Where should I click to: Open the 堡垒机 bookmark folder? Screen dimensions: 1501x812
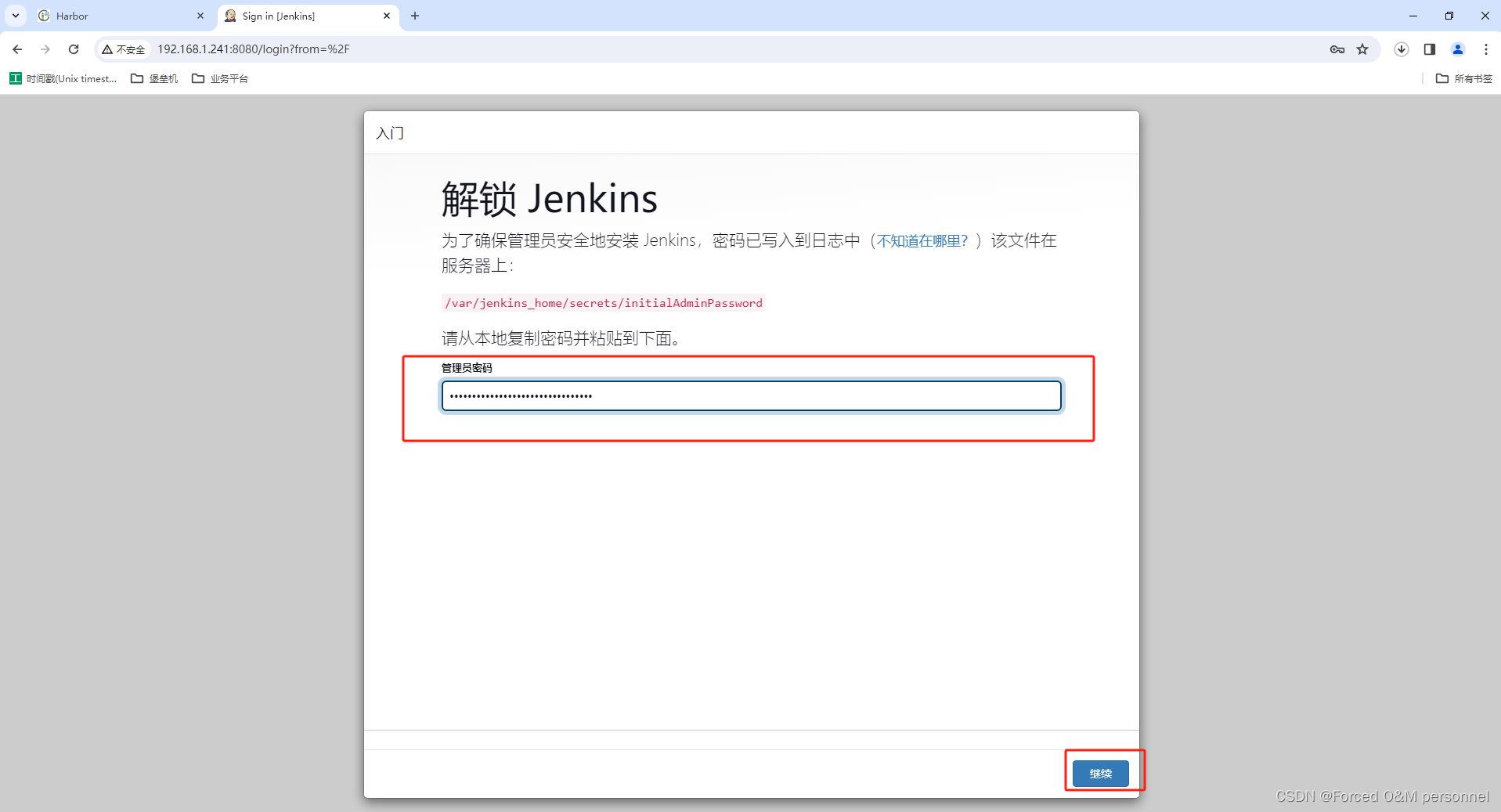154,78
